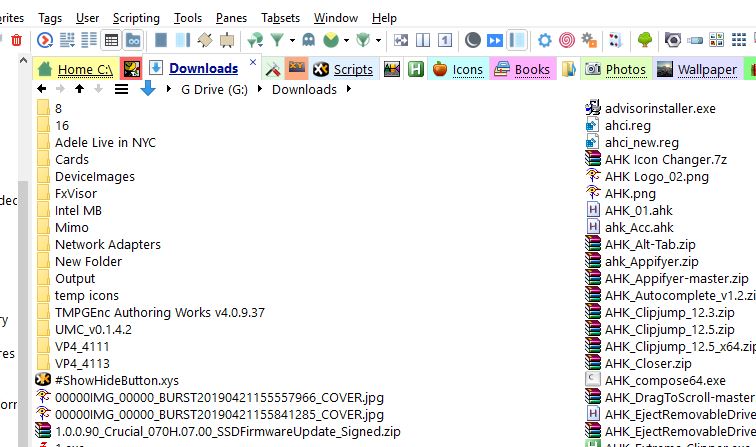
Task: Expand the triangle after Downloads breadcrumb
Action: coord(349,89)
